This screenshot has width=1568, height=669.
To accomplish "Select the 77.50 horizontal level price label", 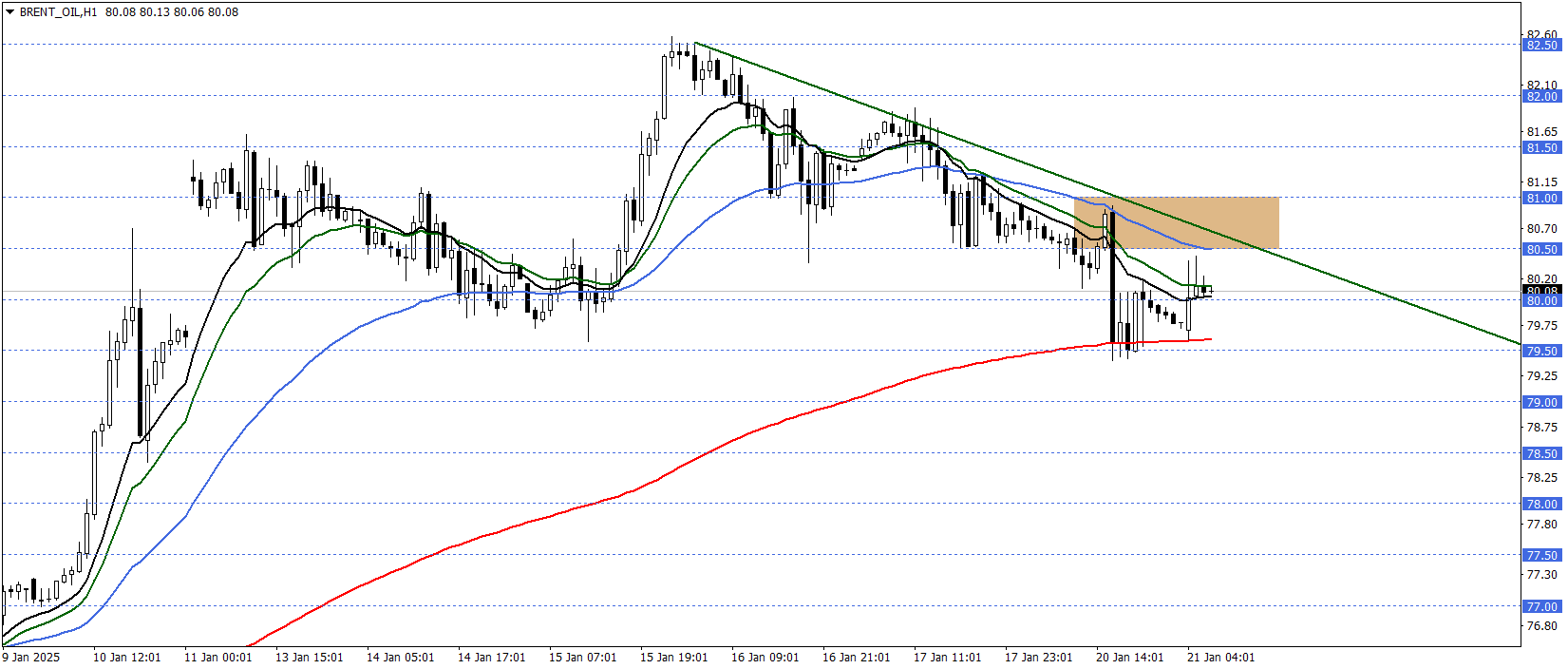I will 1541,555.
